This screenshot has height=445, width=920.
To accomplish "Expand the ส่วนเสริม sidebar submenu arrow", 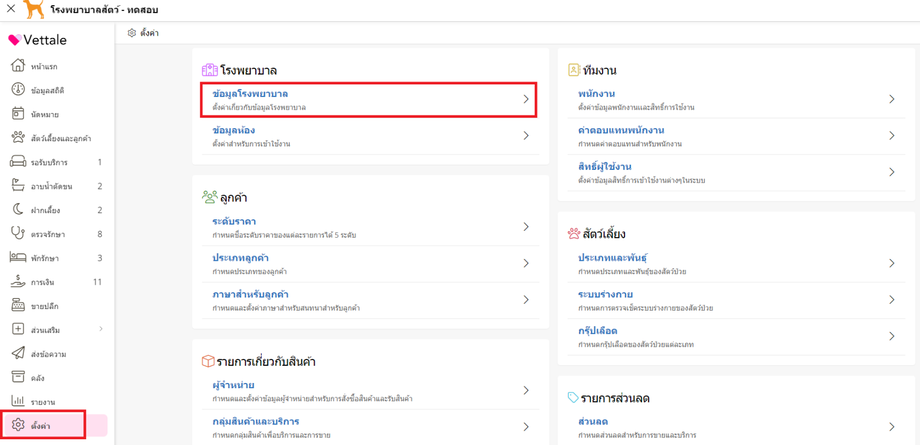I will (x=101, y=329).
